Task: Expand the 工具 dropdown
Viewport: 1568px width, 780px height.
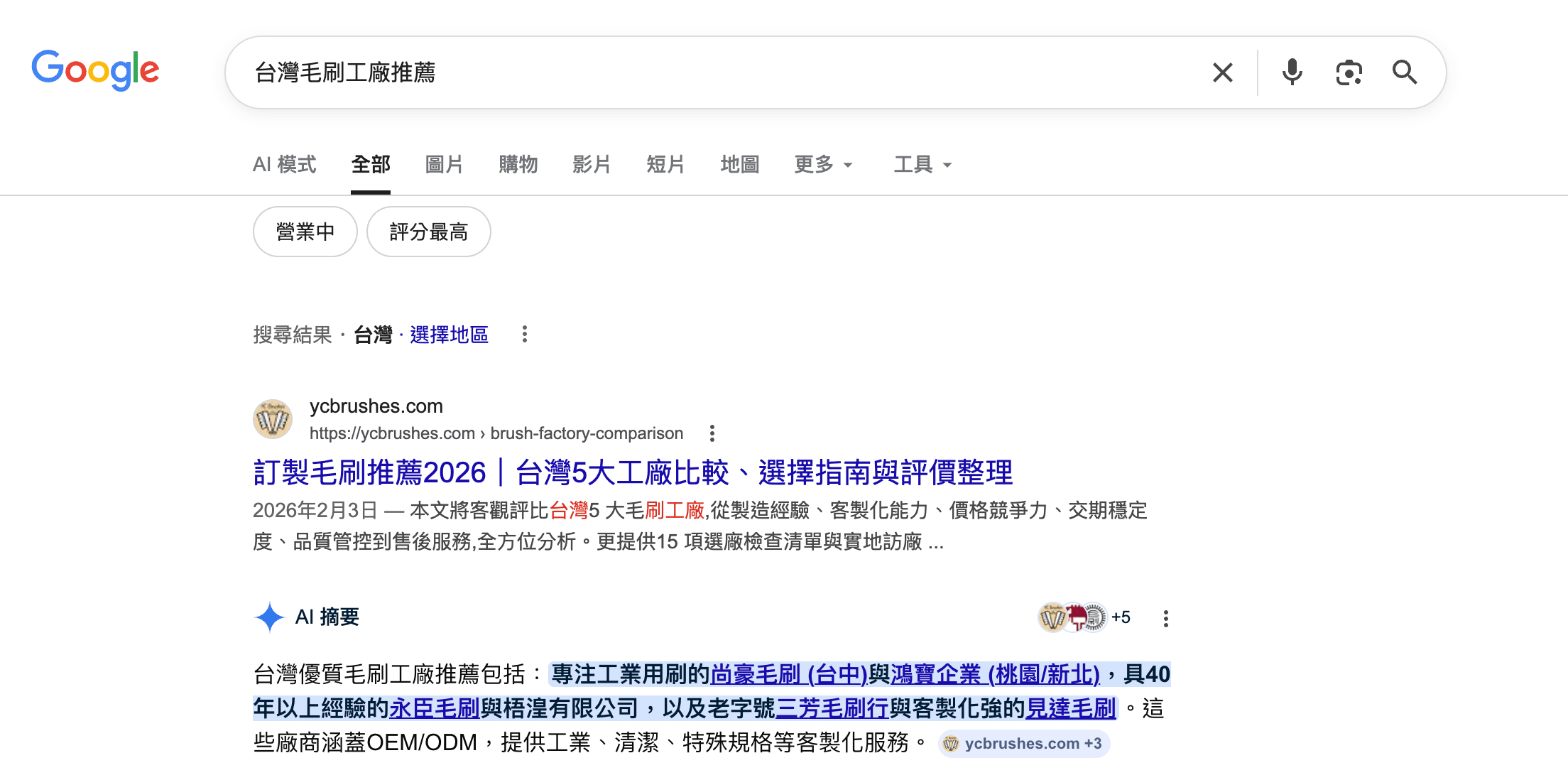Action: (x=922, y=165)
